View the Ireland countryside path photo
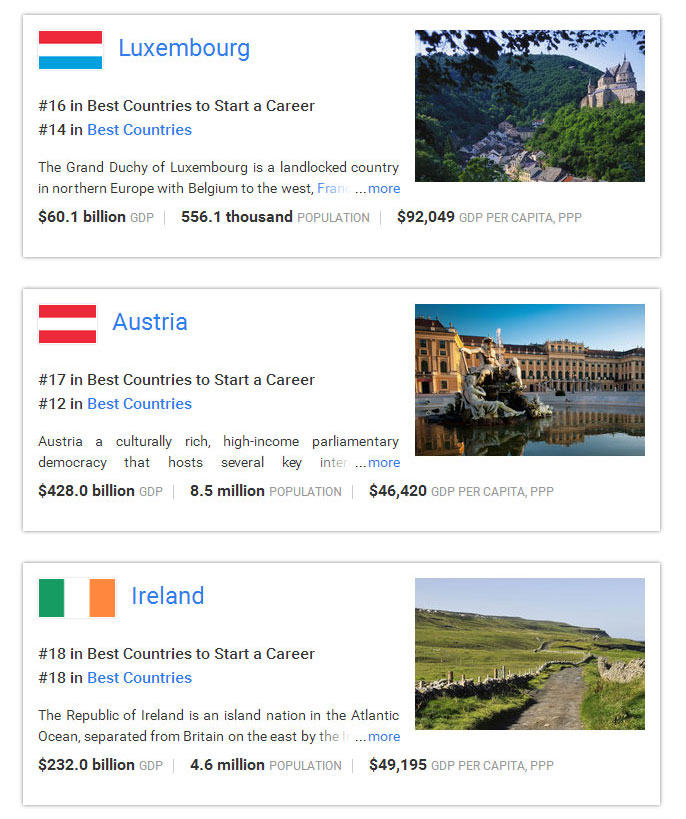Screen dimensions: 686x819 pyautogui.click(x=529, y=653)
